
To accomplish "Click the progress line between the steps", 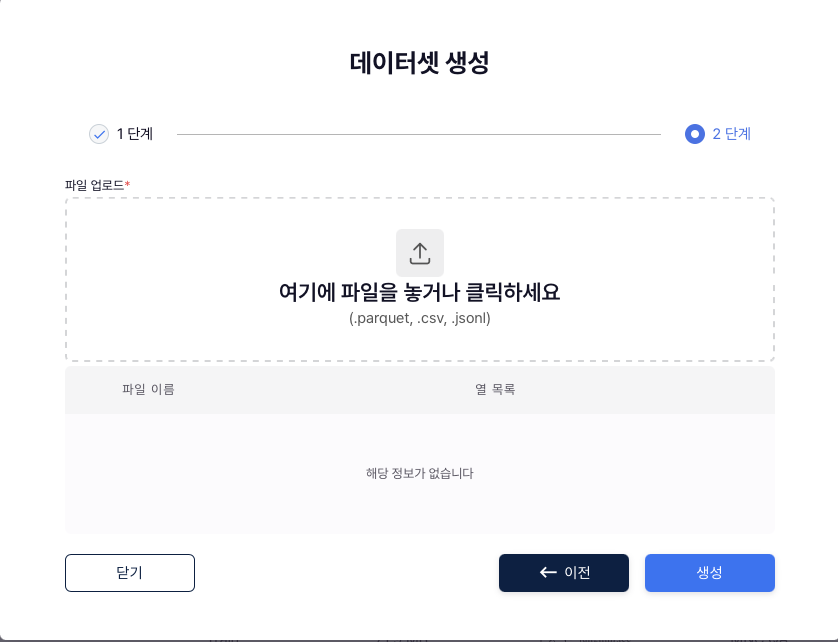I will point(418,134).
